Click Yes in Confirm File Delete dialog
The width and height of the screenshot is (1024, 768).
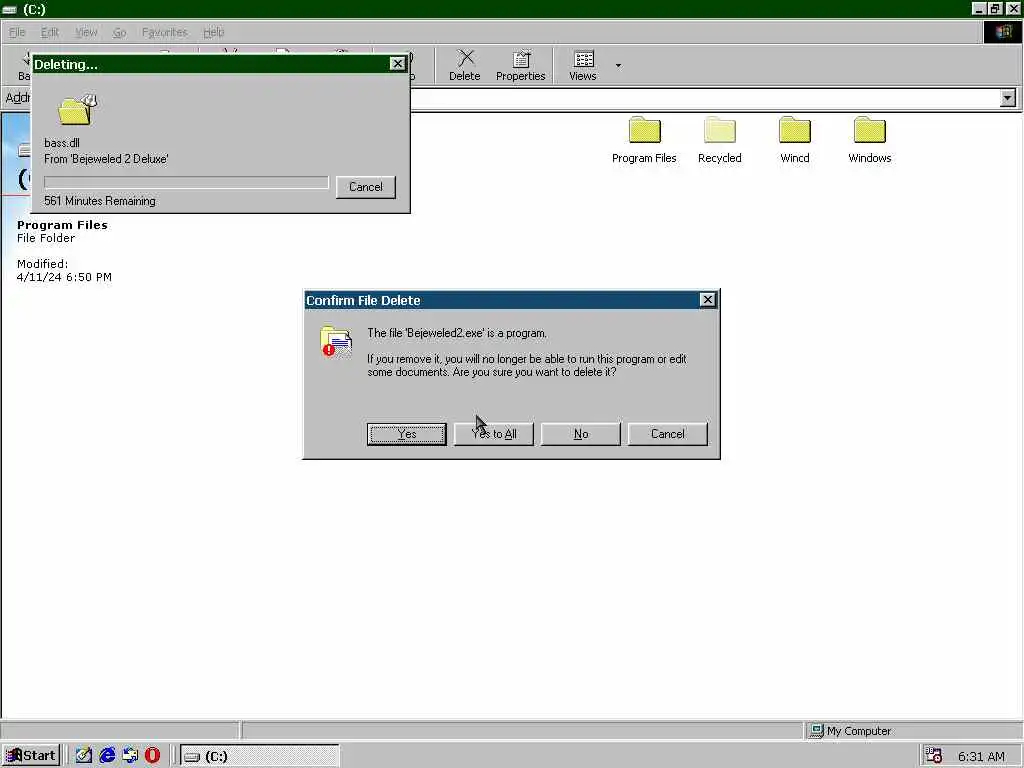click(406, 434)
